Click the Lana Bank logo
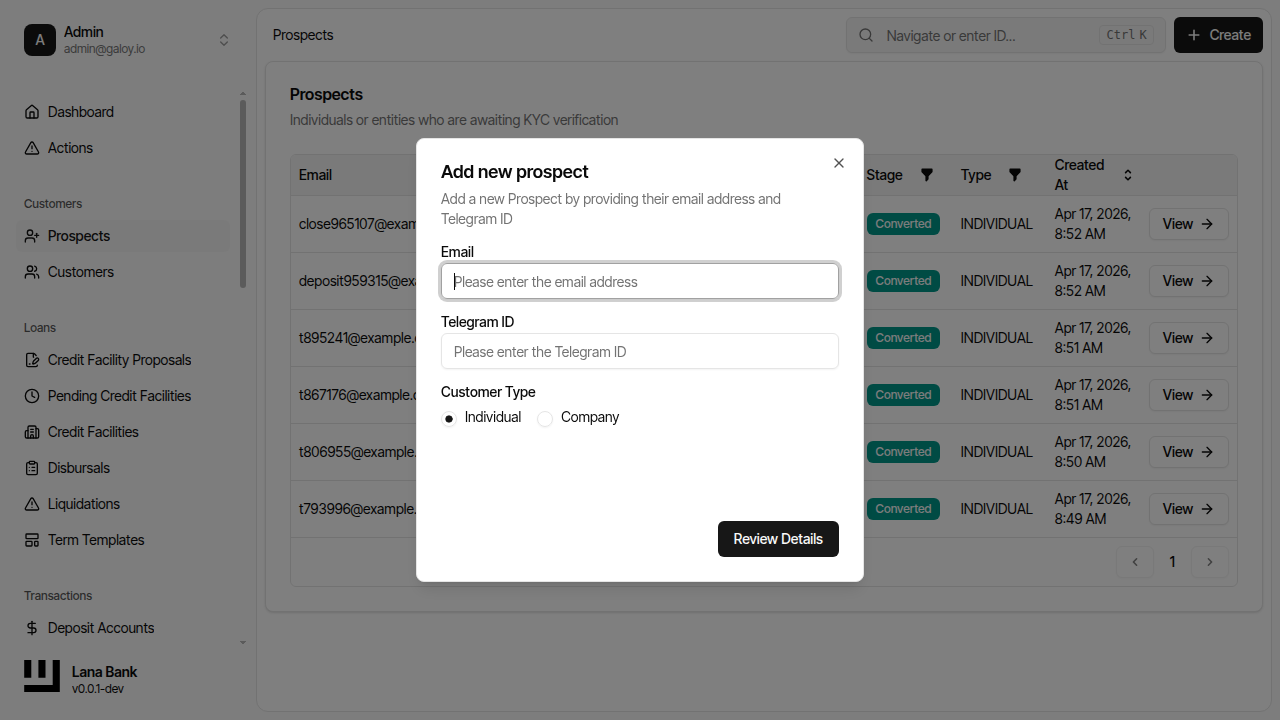 (41, 676)
